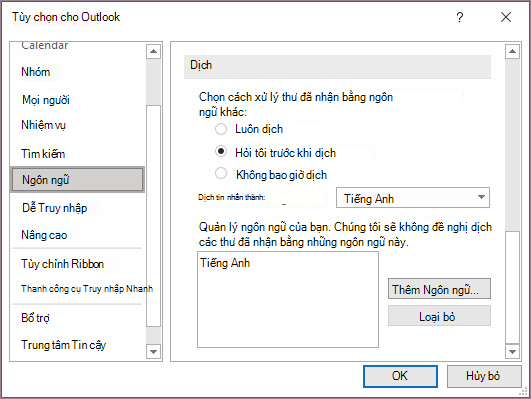Click the 'Dịch' section header
Image resolution: width=531 pixels, height=399 pixels.
(x=337, y=67)
